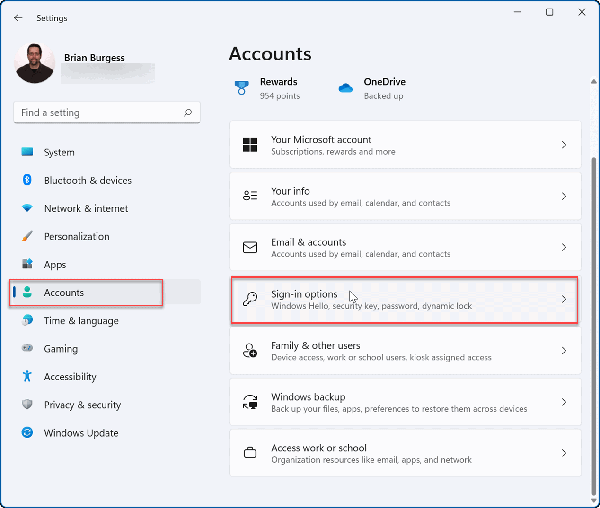Screen dimensions: 600x508
Task: Open Email & accounts card
Action: tap(405, 247)
